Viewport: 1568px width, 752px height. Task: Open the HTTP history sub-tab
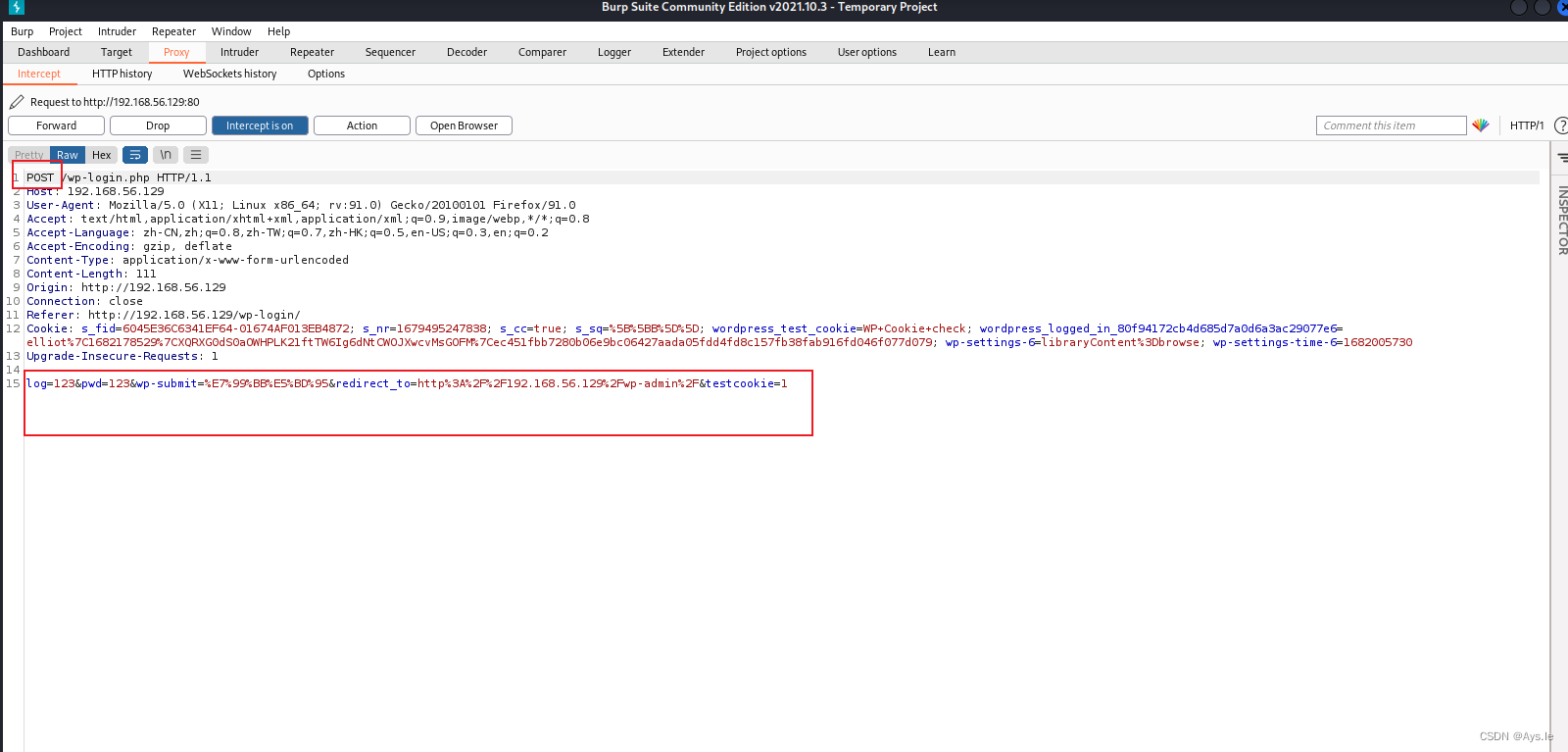pos(122,74)
